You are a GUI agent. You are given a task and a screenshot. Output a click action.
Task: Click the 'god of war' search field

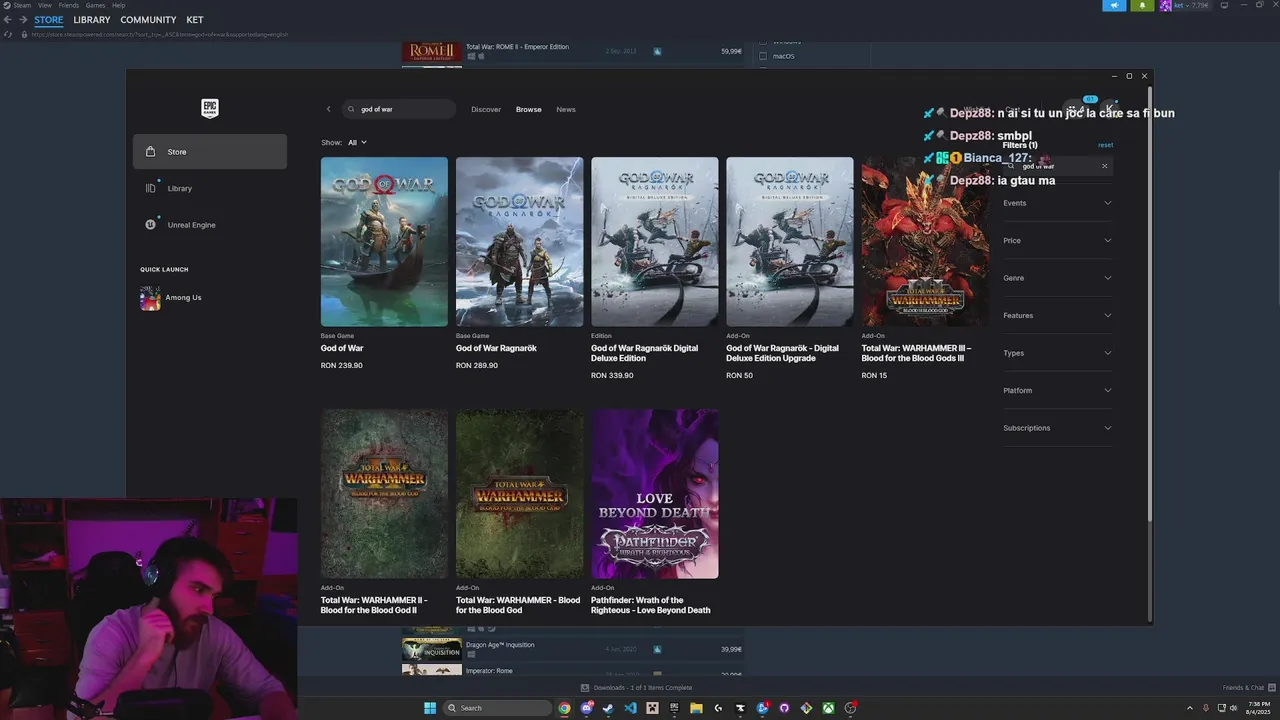coord(399,109)
